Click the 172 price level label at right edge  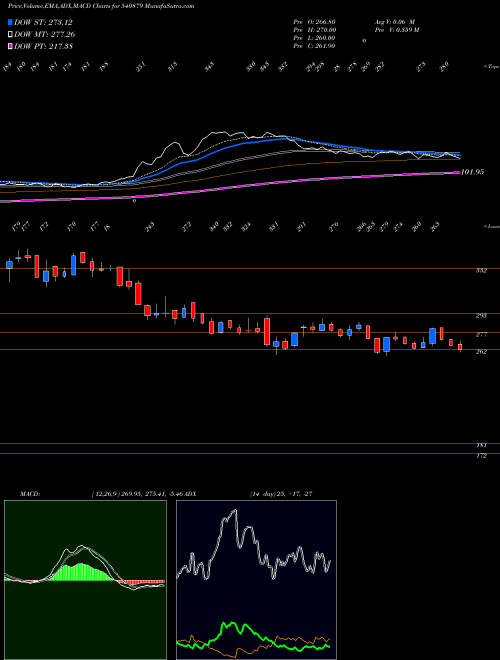coord(482,456)
